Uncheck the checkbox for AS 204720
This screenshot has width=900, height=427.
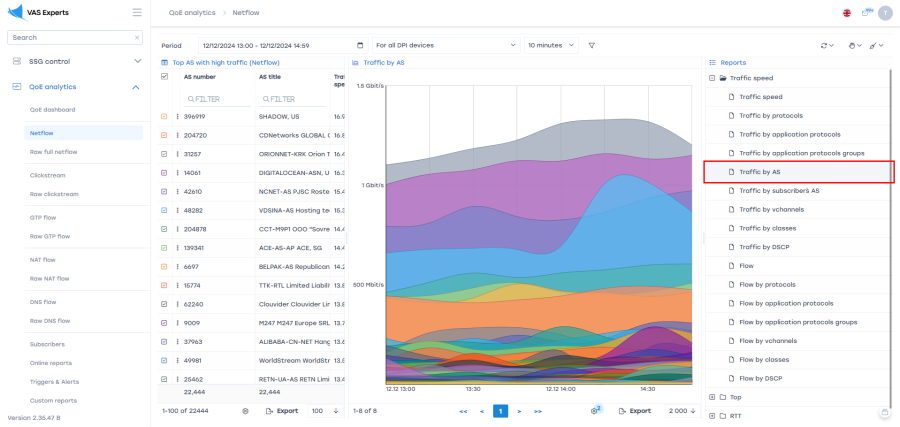point(165,135)
